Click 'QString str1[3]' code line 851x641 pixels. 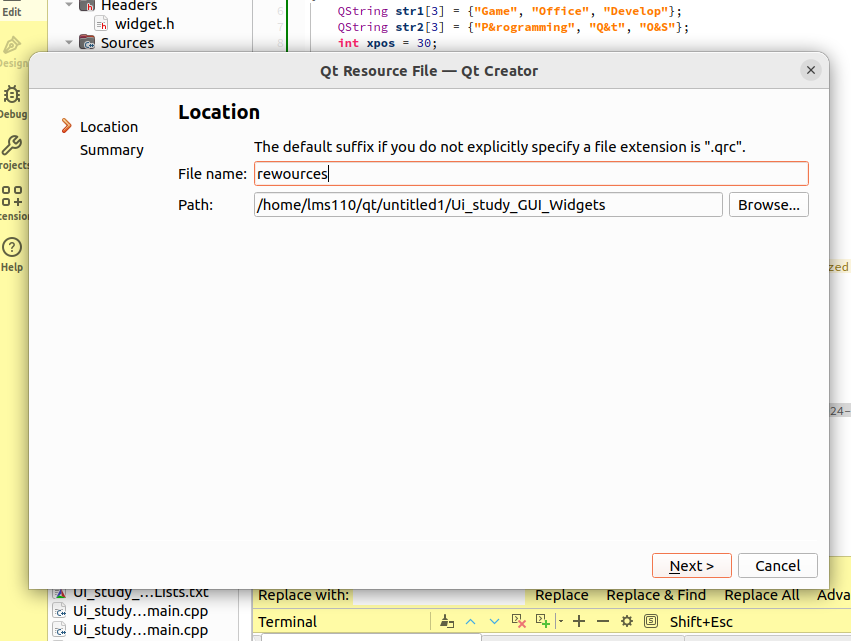tap(509, 11)
